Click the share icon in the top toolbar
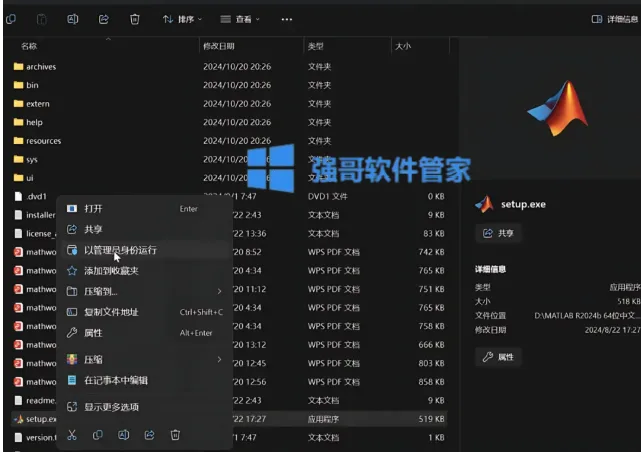This screenshot has height=452, width=641. [103, 19]
